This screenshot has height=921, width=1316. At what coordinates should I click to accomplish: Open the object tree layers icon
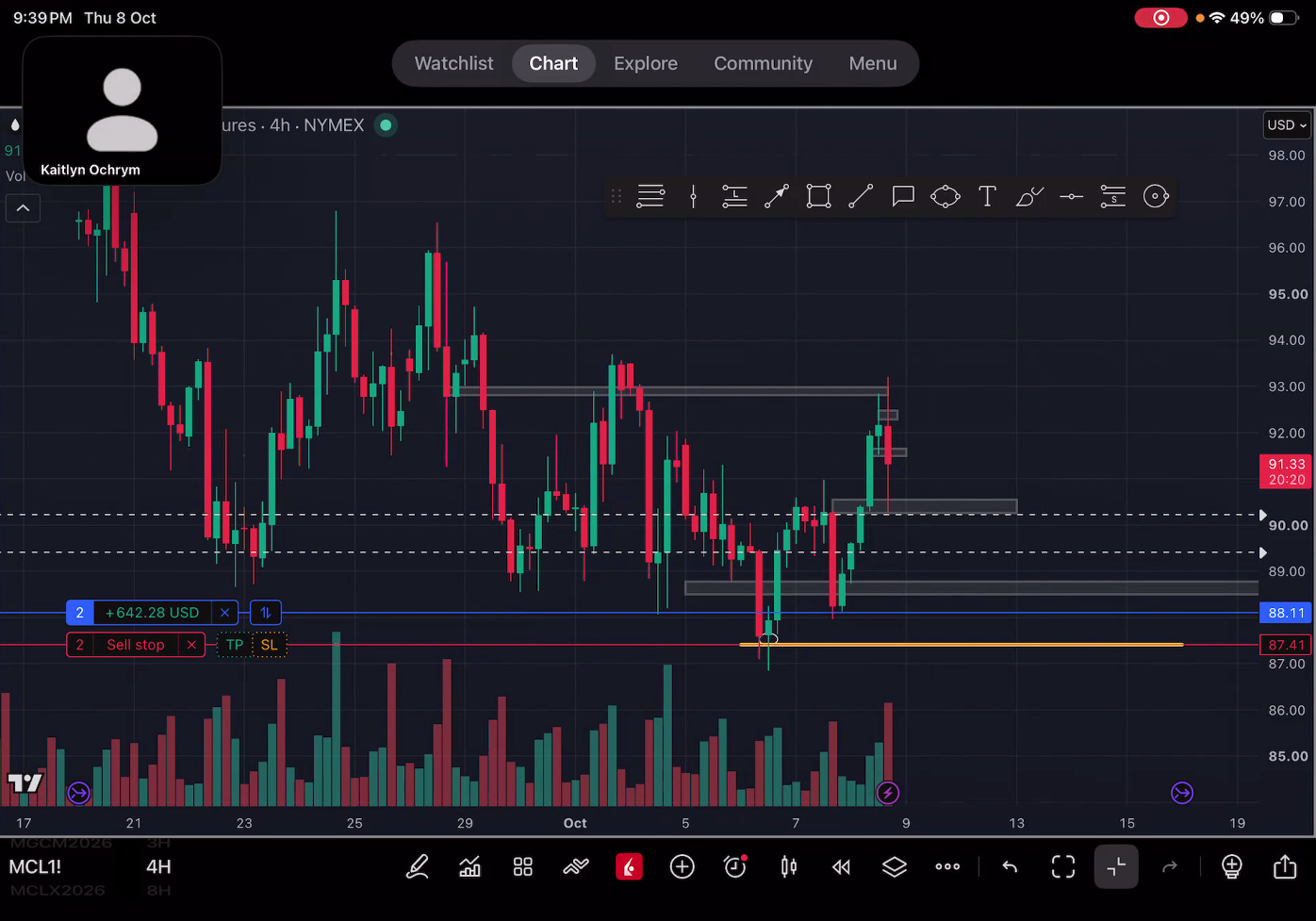tap(895, 867)
